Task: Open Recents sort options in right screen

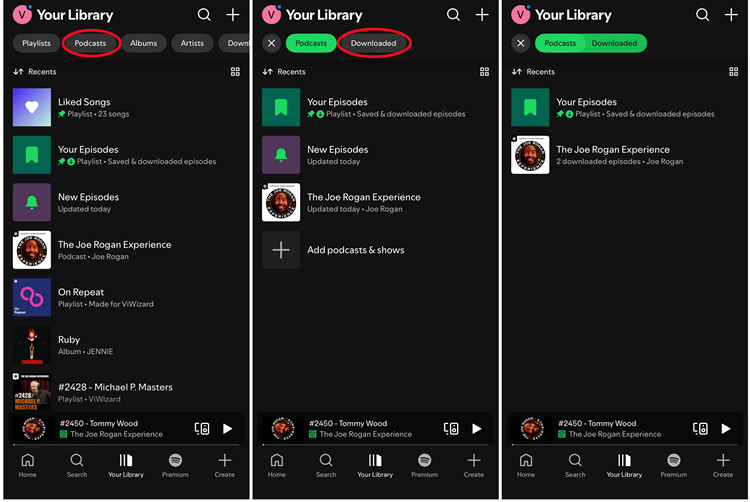Action: (x=533, y=72)
